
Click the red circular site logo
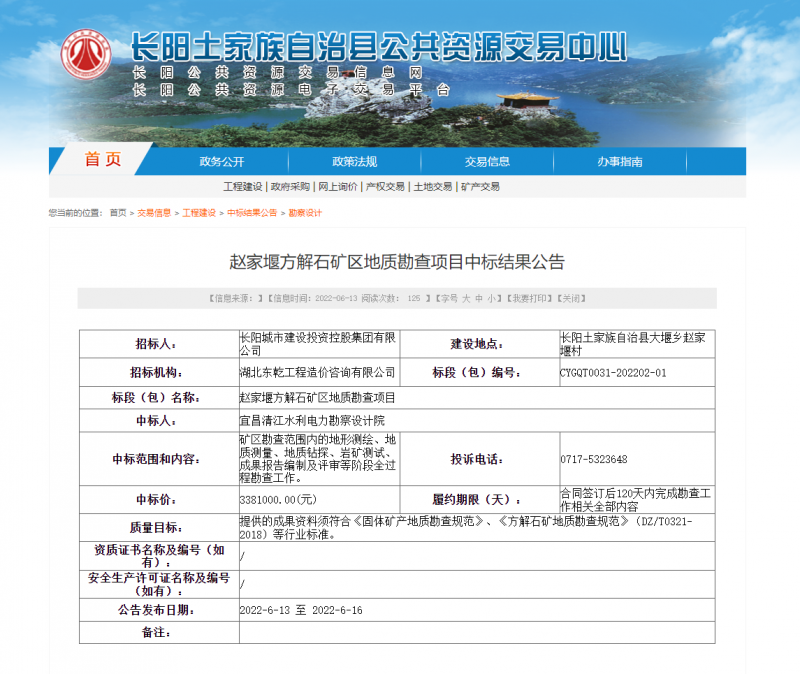pyautogui.click(x=86, y=54)
